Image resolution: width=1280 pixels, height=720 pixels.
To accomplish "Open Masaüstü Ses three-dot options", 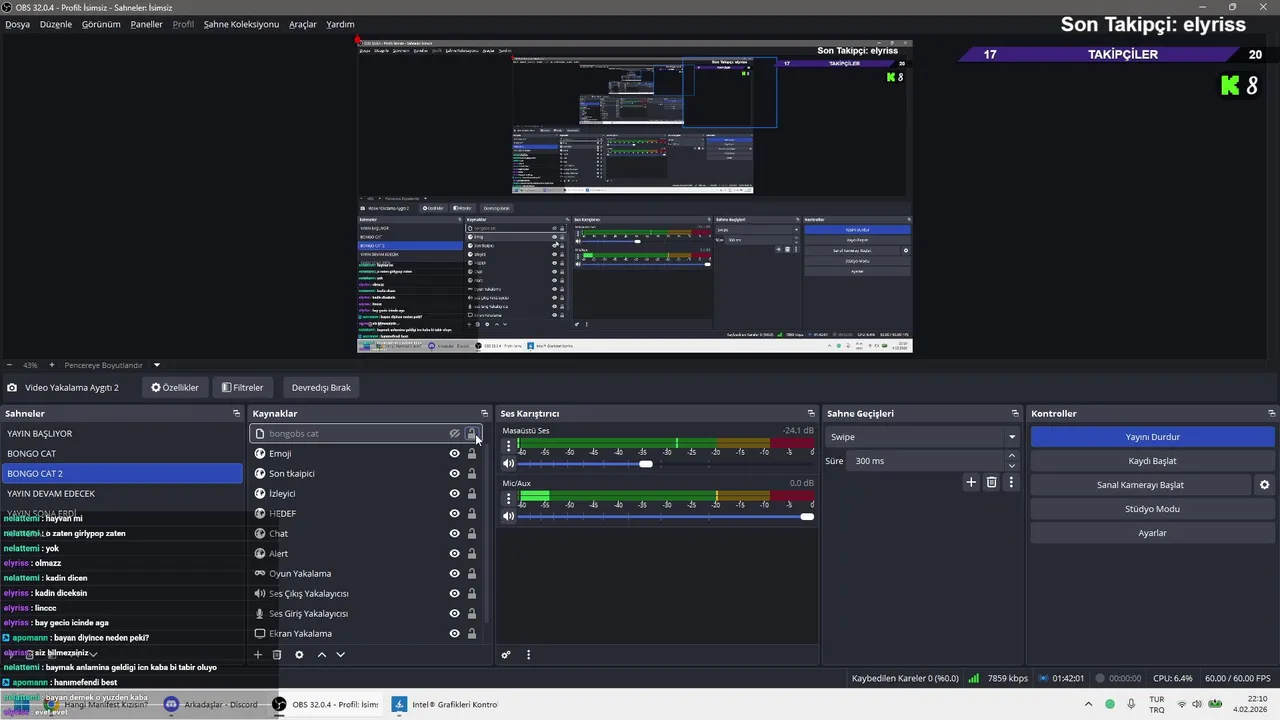I will (509, 446).
